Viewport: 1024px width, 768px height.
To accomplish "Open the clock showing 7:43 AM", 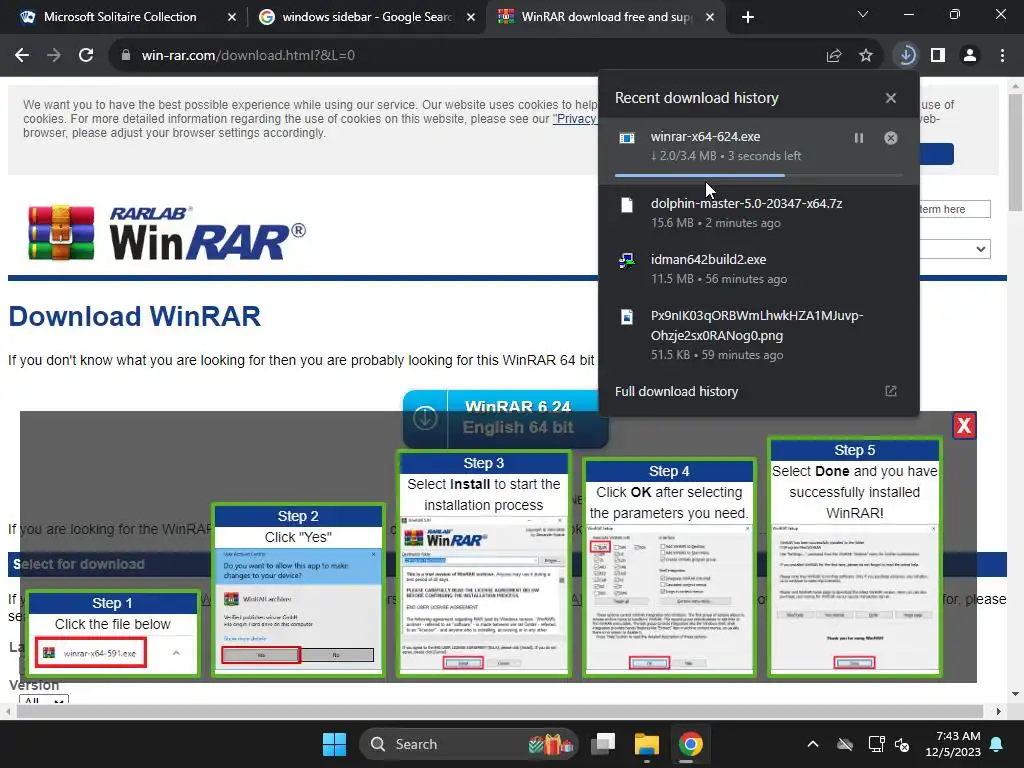I will [953, 744].
